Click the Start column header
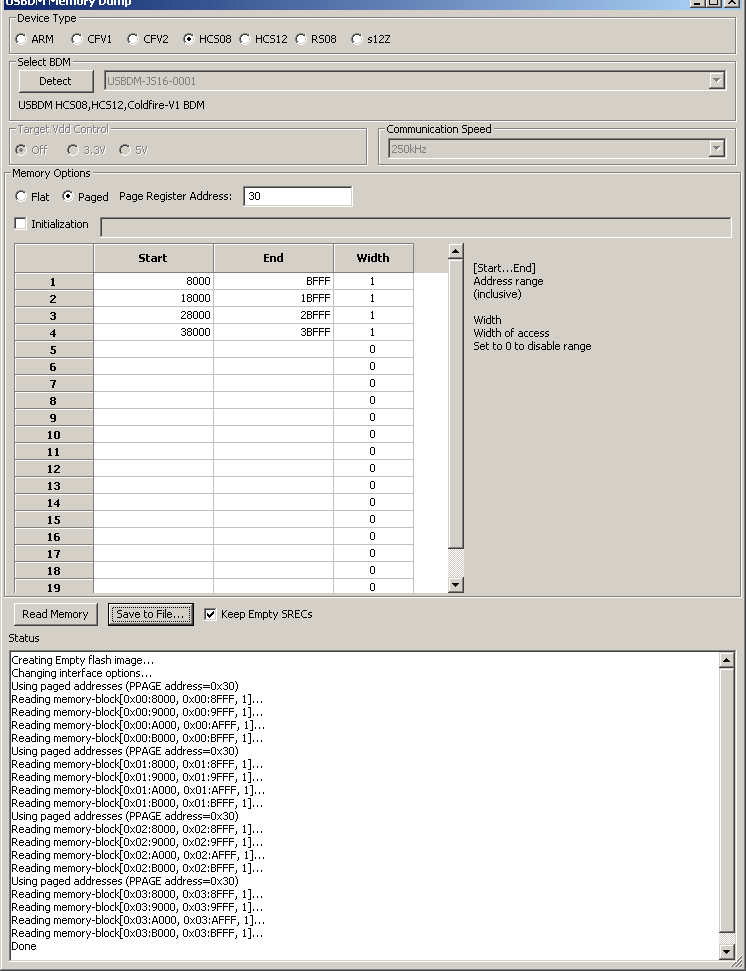This screenshot has height=971, width=746. click(154, 258)
